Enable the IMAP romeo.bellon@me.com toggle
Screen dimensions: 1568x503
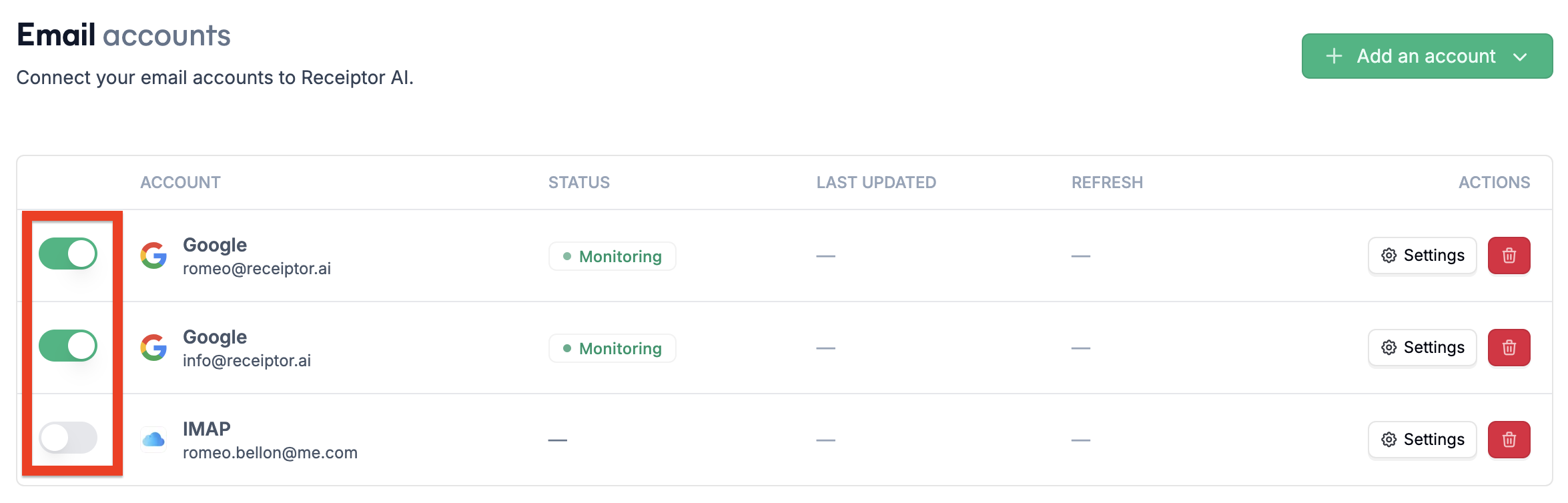coord(68,438)
